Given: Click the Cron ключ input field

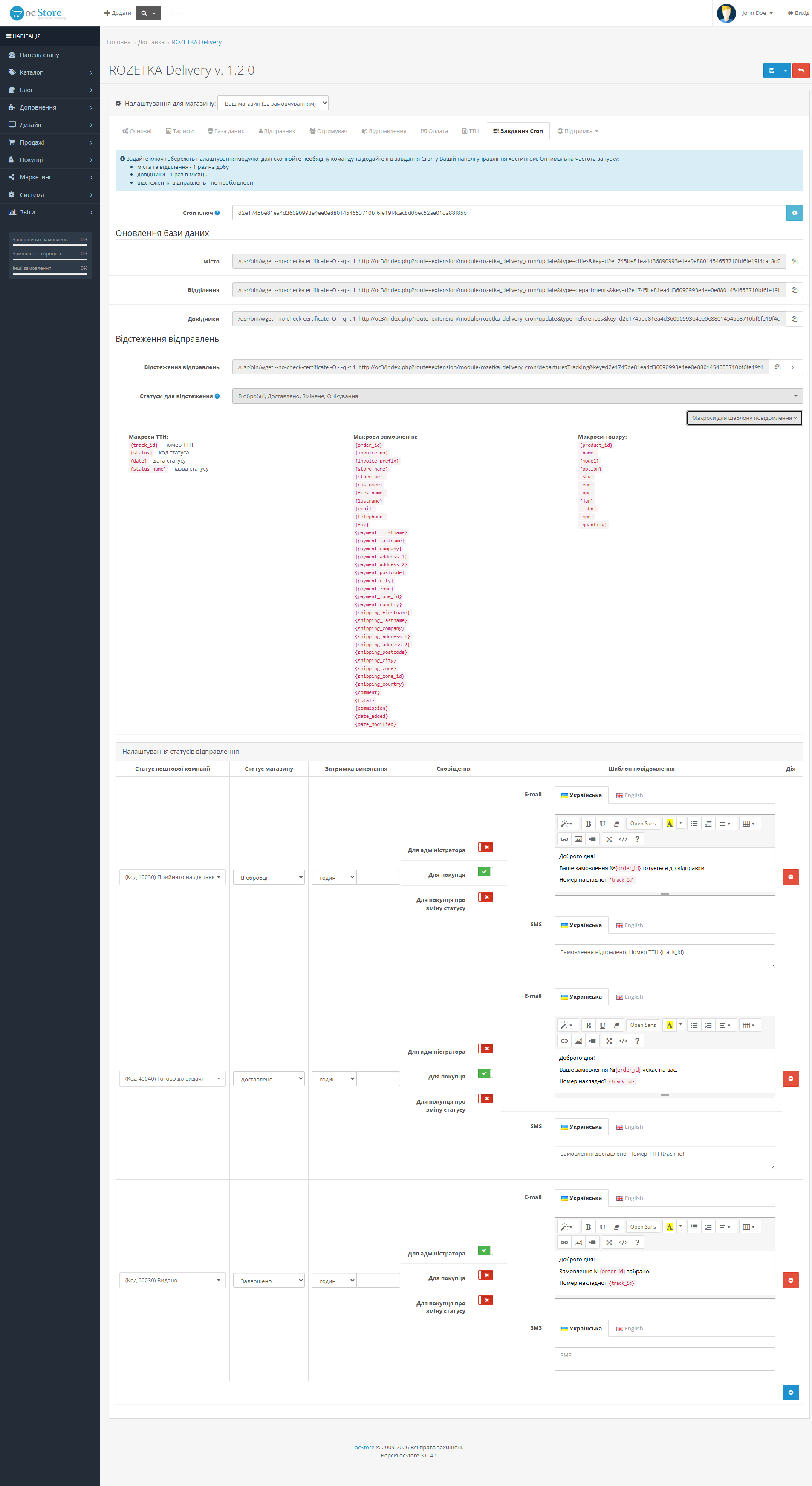Looking at the screenshot, I should click(x=509, y=213).
